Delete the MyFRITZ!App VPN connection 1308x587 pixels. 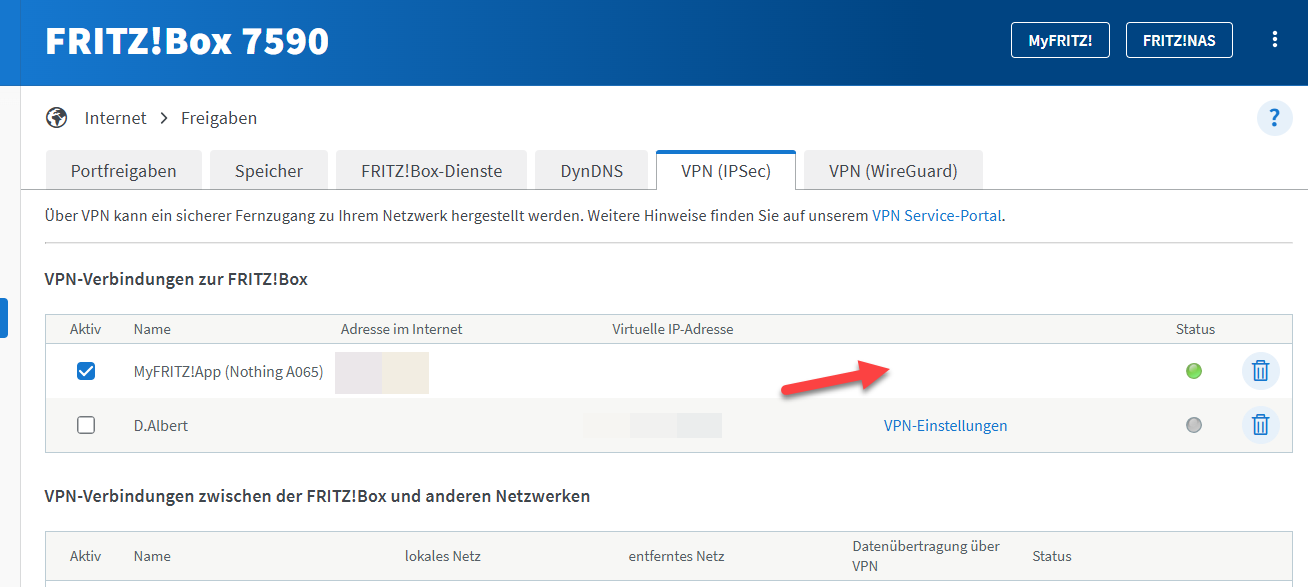tap(1260, 371)
